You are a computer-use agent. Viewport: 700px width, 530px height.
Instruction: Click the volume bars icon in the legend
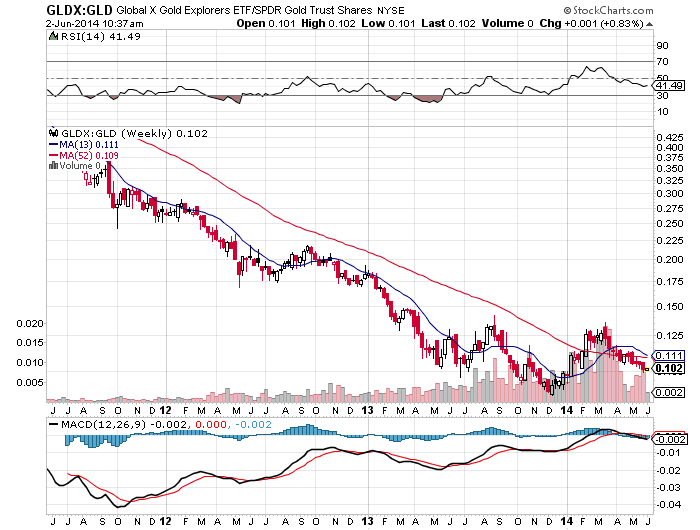tap(54, 166)
